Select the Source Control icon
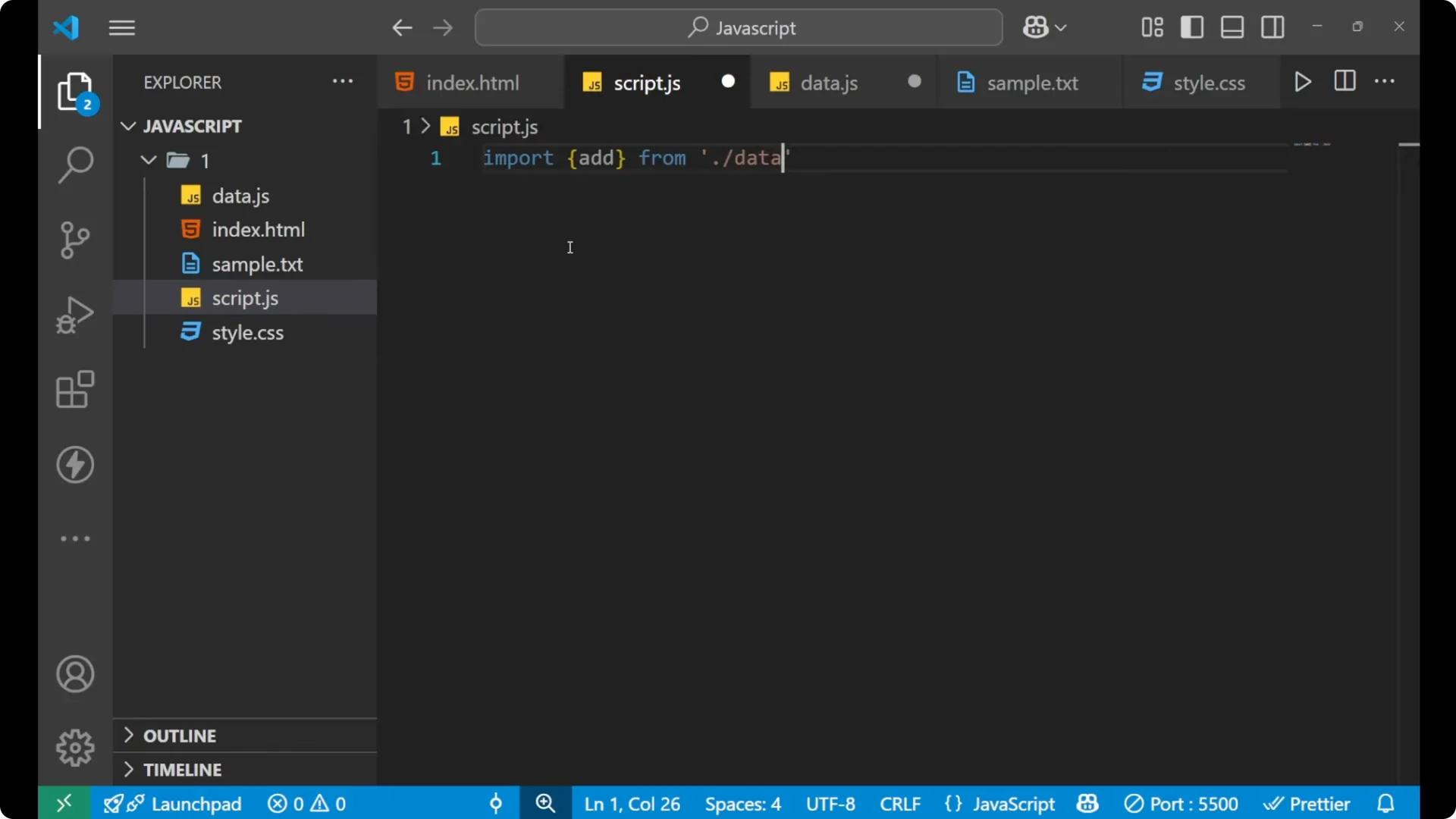Screen dimensions: 1456x819 pos(74,240)
